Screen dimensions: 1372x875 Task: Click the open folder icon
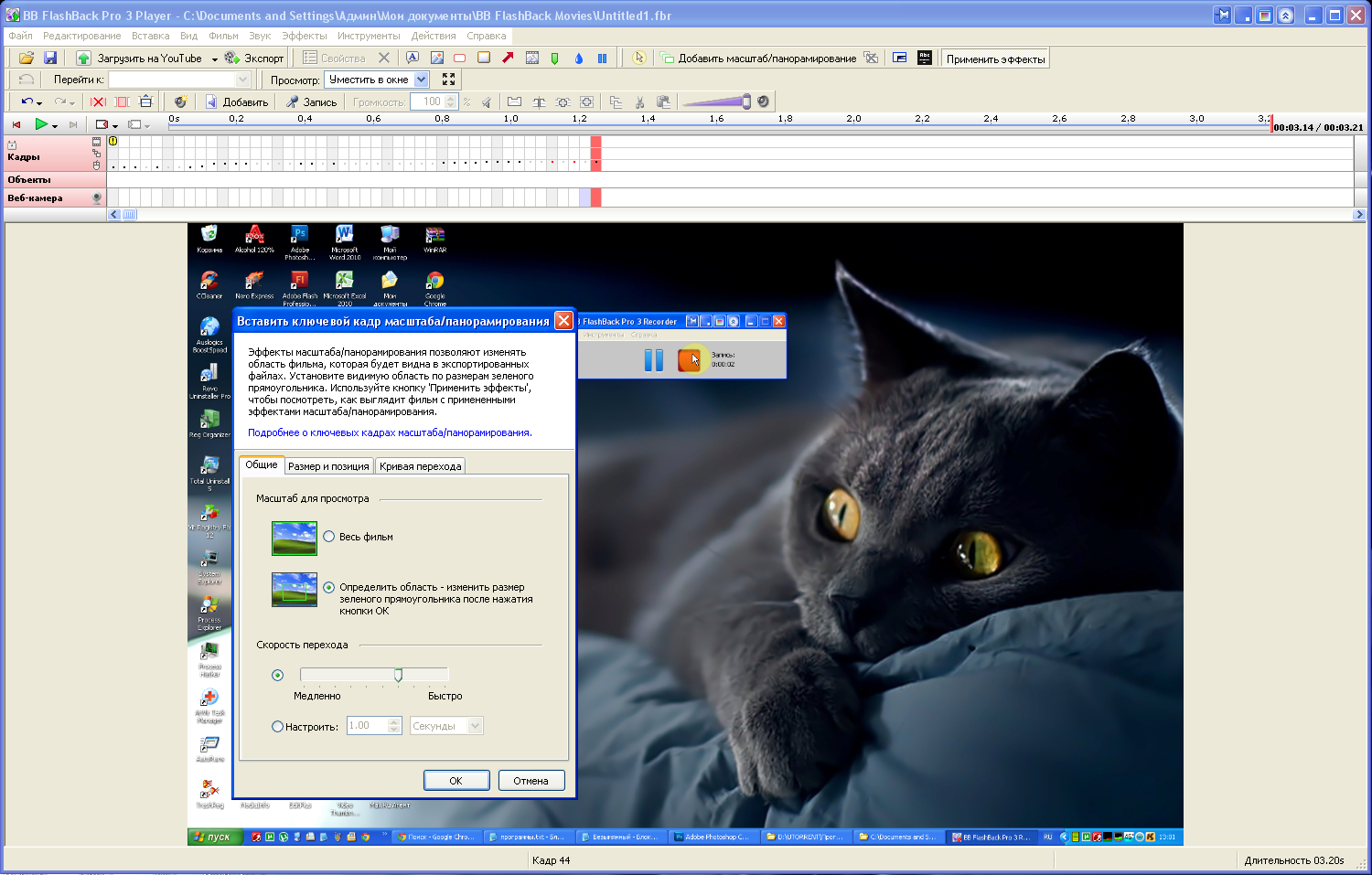click(27, 58)
